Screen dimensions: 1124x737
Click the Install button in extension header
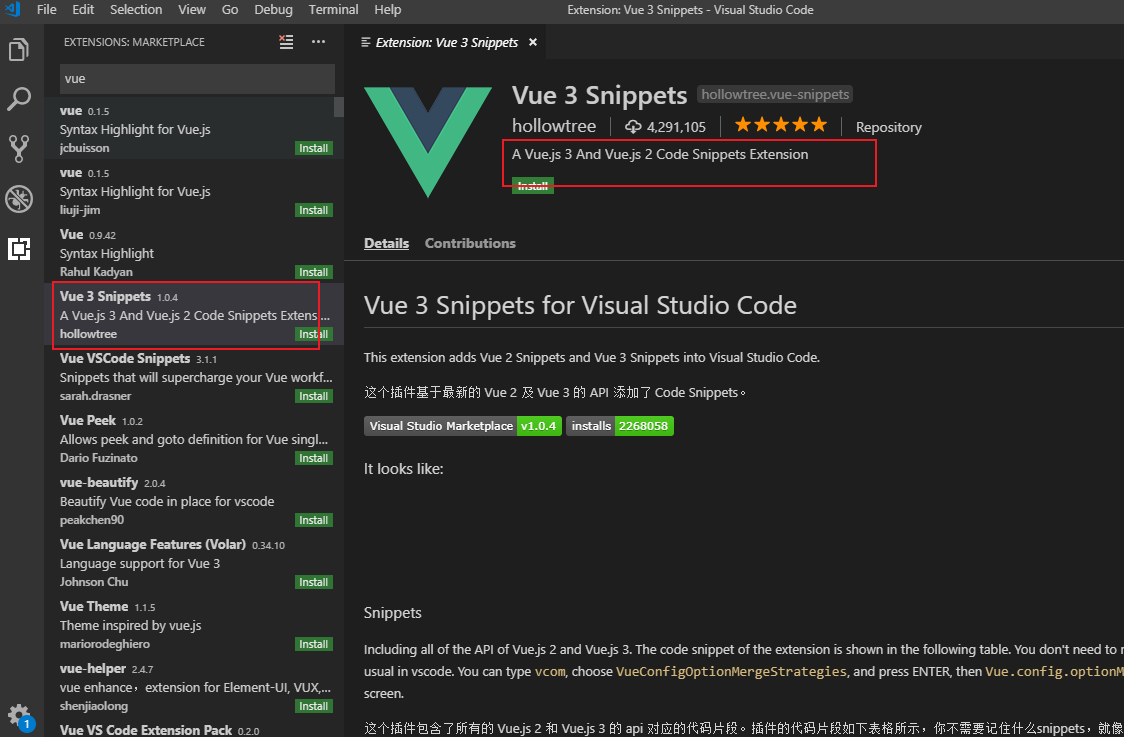[533, 186]
